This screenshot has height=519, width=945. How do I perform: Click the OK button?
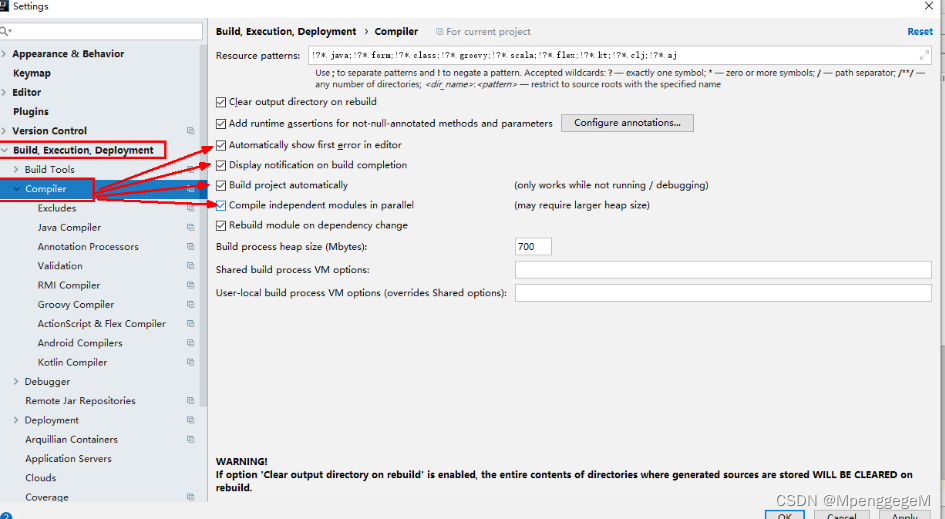tap(785, 515)
